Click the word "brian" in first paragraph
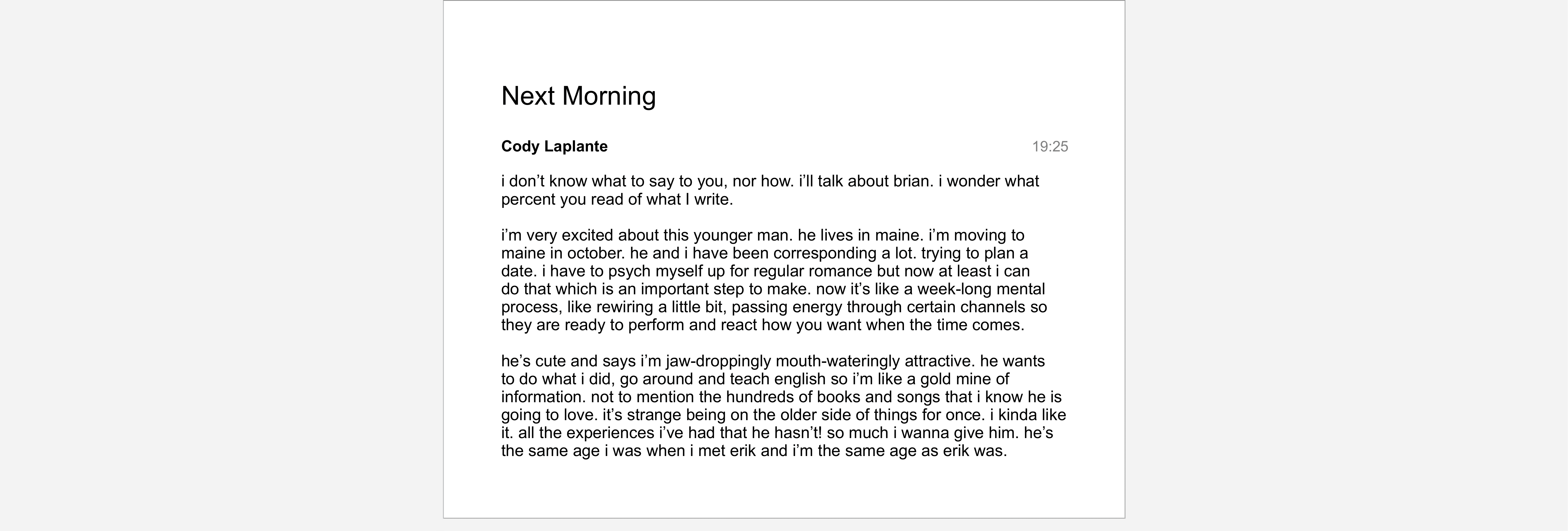 912,181
